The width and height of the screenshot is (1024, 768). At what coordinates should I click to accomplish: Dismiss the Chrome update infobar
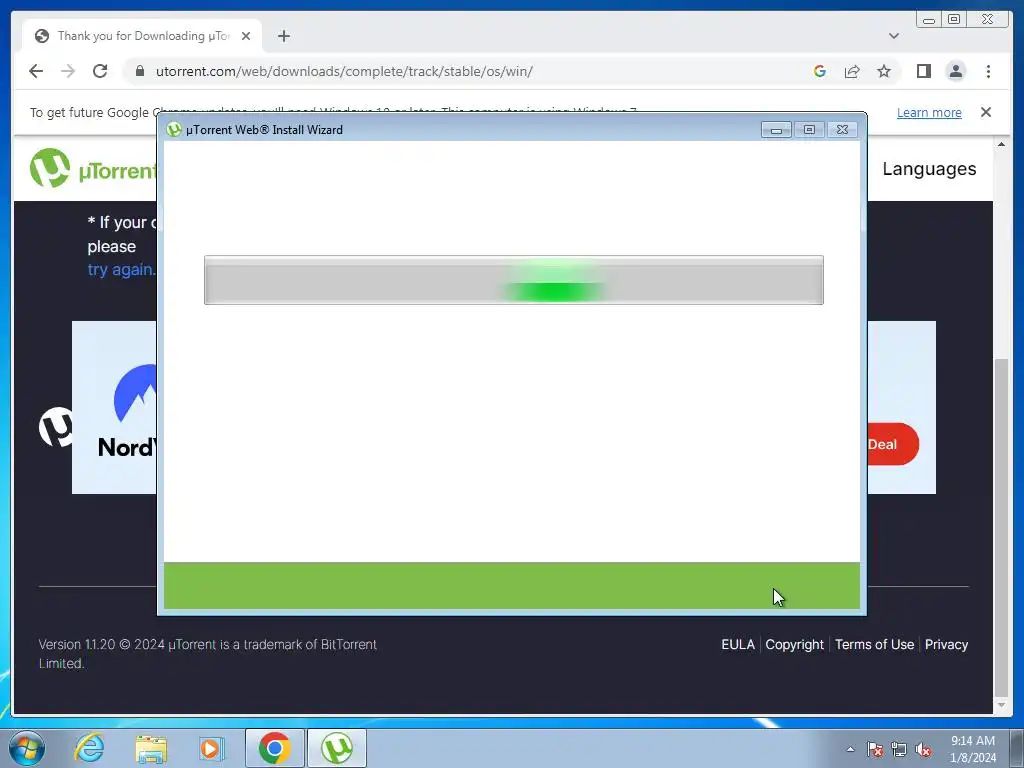(x=985, y=112)
